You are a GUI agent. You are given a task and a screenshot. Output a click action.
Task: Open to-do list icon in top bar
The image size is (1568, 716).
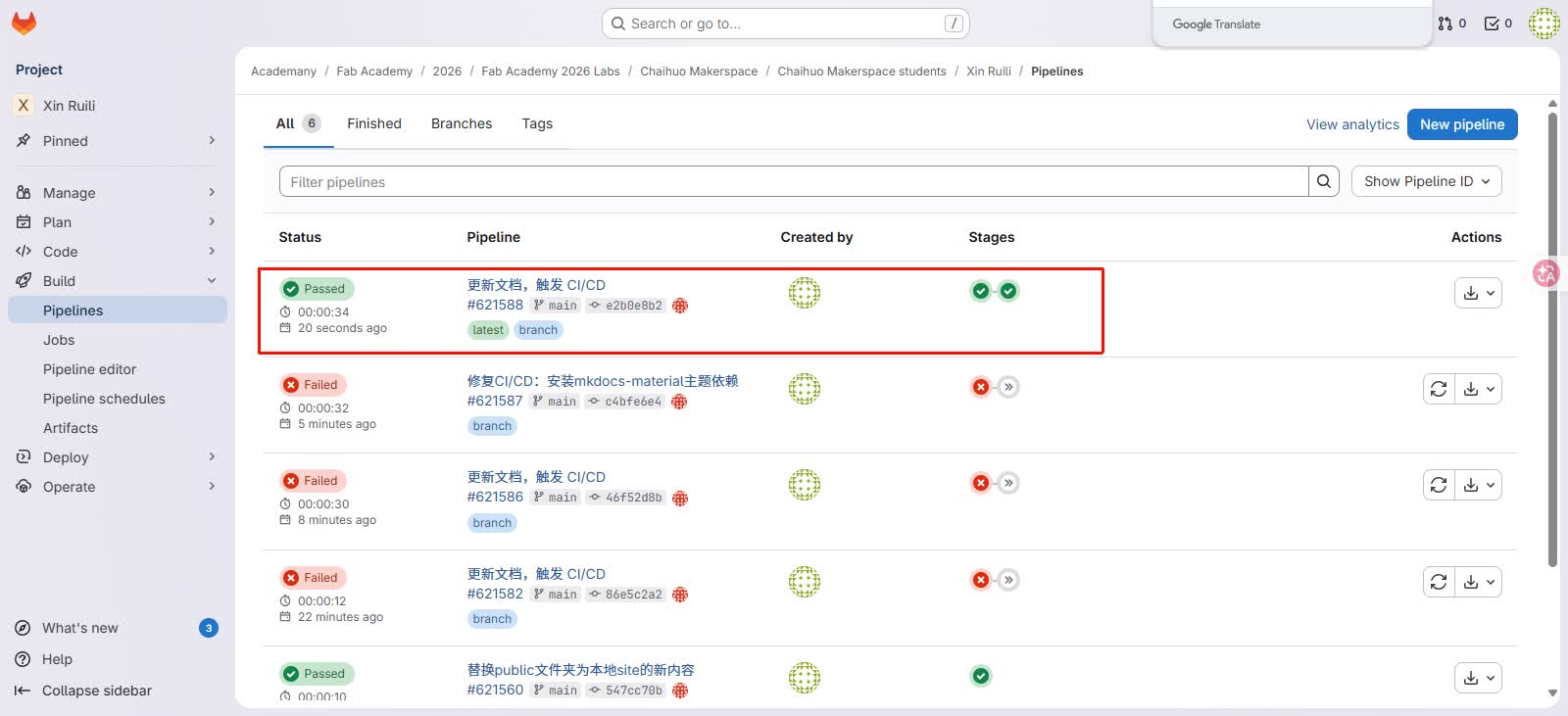[x=1497, y=24]
